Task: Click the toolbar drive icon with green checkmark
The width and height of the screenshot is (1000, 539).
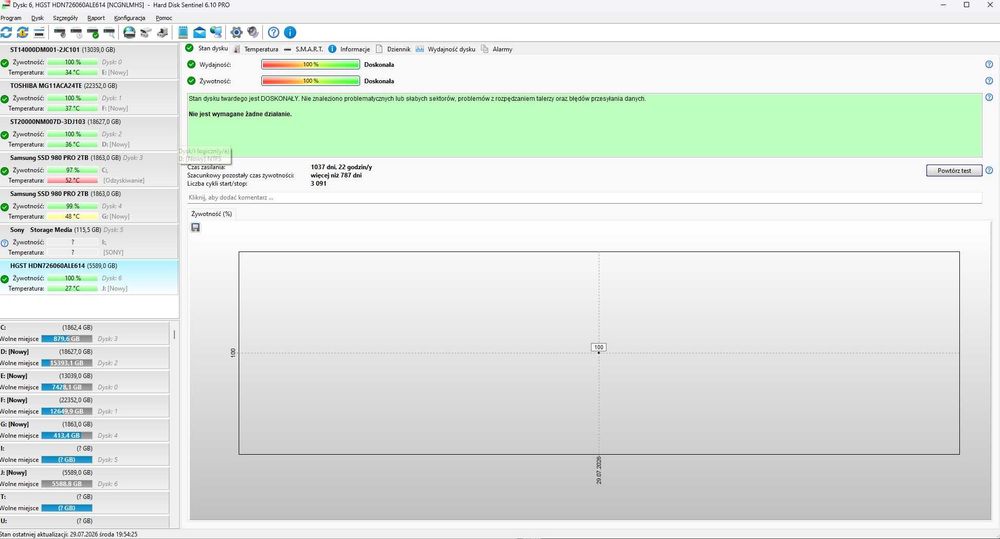Action: click(92, 33)
